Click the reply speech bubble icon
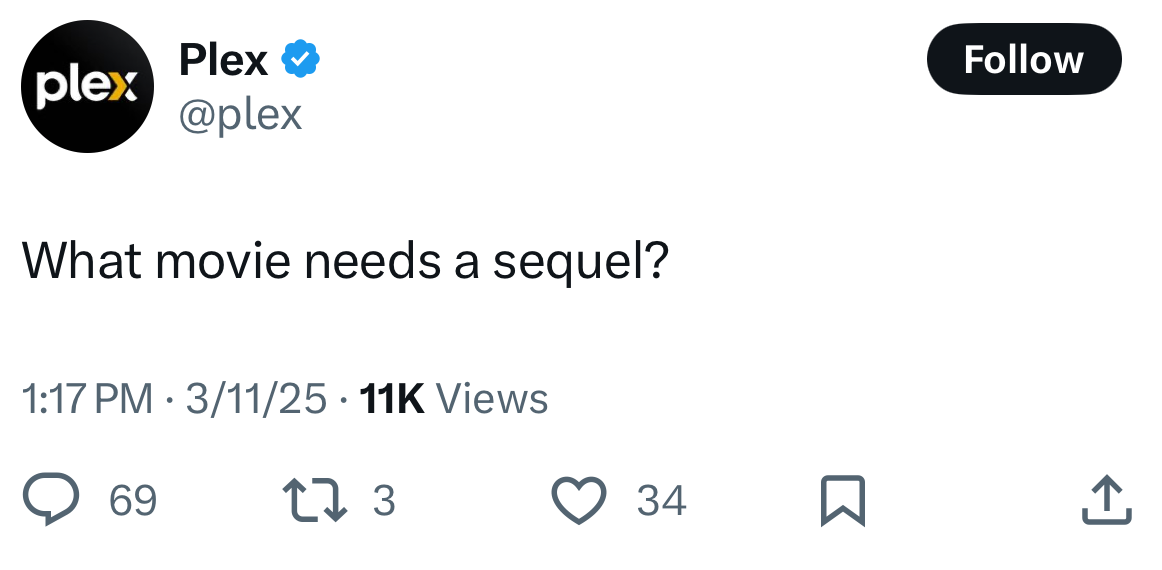Viewport: 1162px width, 570px height. point(51,500)
